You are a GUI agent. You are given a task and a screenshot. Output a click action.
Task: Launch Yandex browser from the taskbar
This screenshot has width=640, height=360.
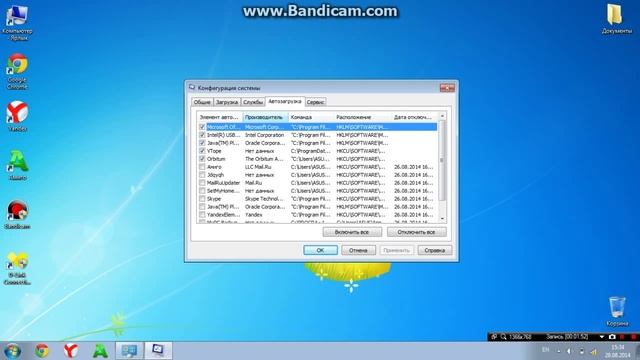point(71,351)
